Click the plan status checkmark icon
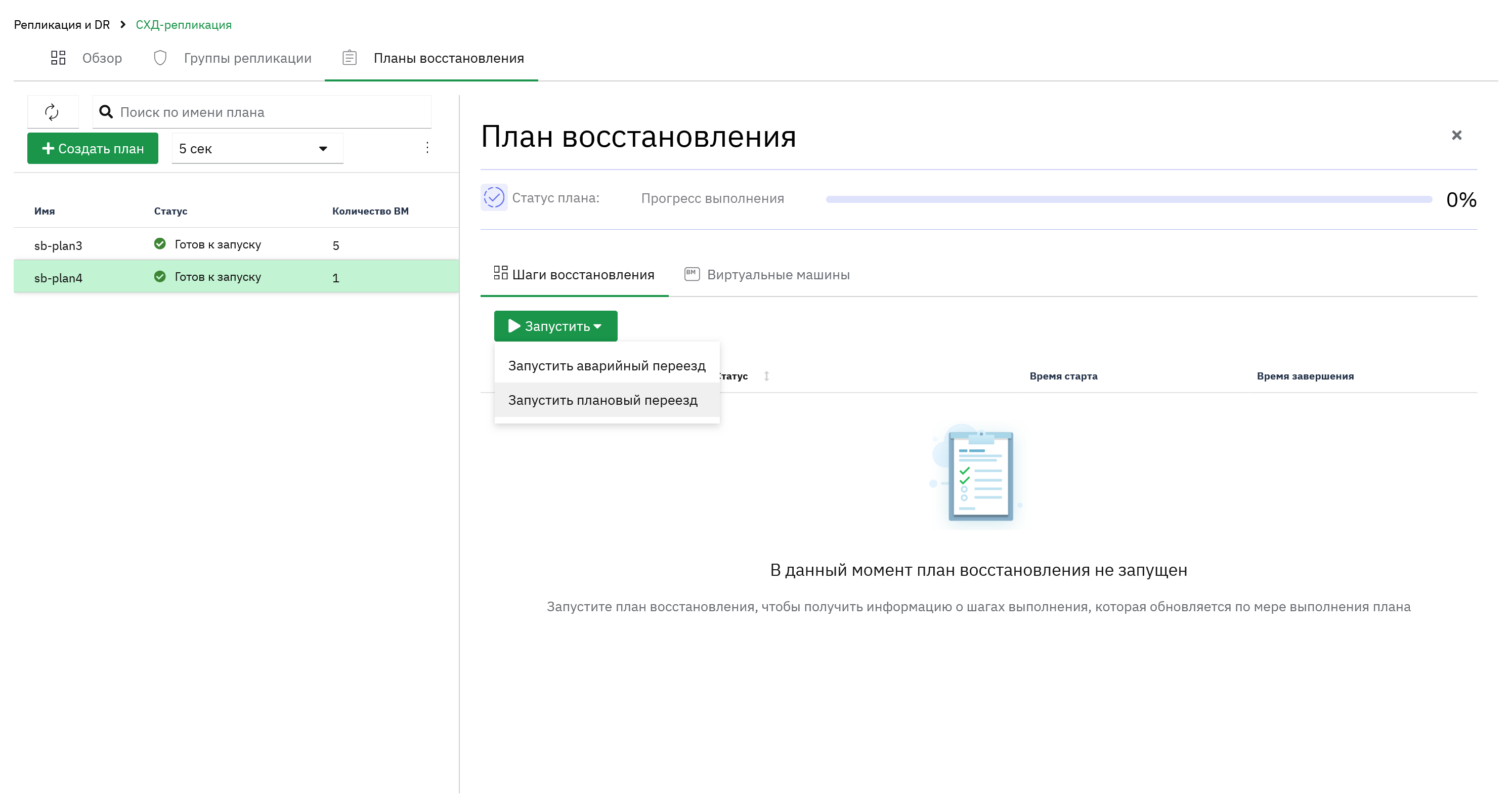Screen dimensions: 1512x803 pyautogui.click(x=494, y=198)
